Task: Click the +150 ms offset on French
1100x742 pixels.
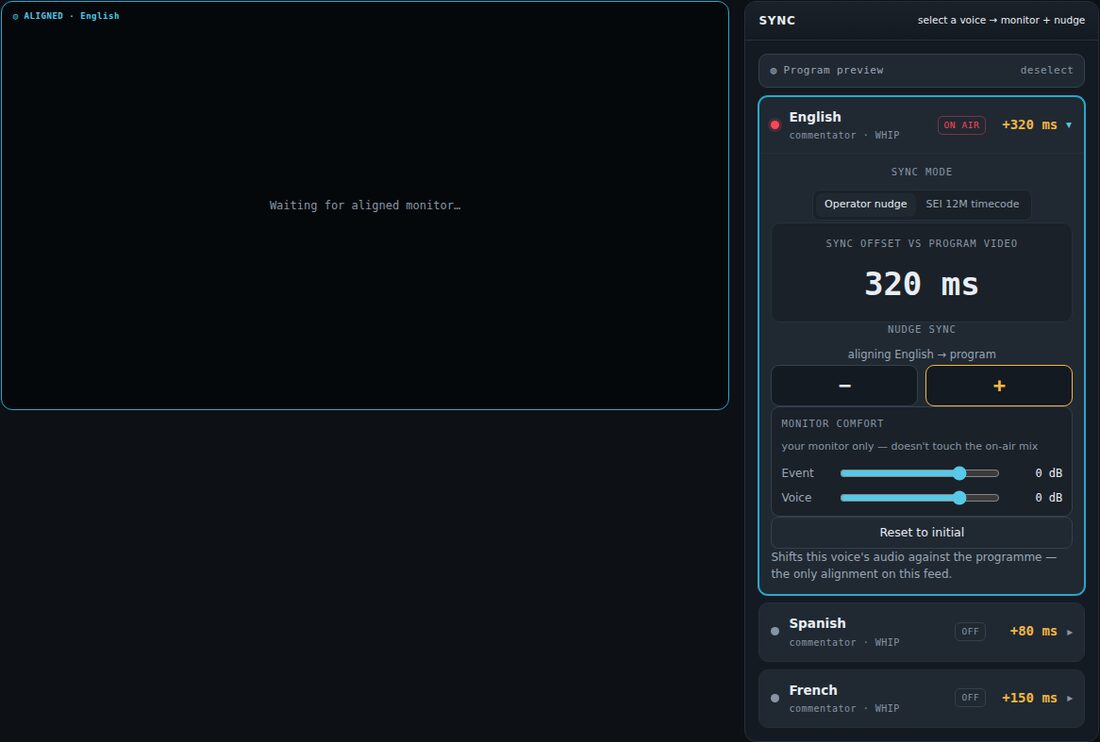Action: pos(1029,698)
